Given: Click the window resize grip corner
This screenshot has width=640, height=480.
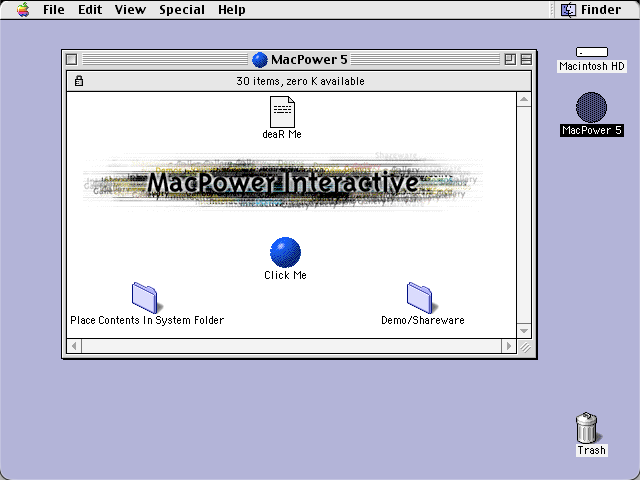Looking at the screenshot, I should tap(525, 347).
